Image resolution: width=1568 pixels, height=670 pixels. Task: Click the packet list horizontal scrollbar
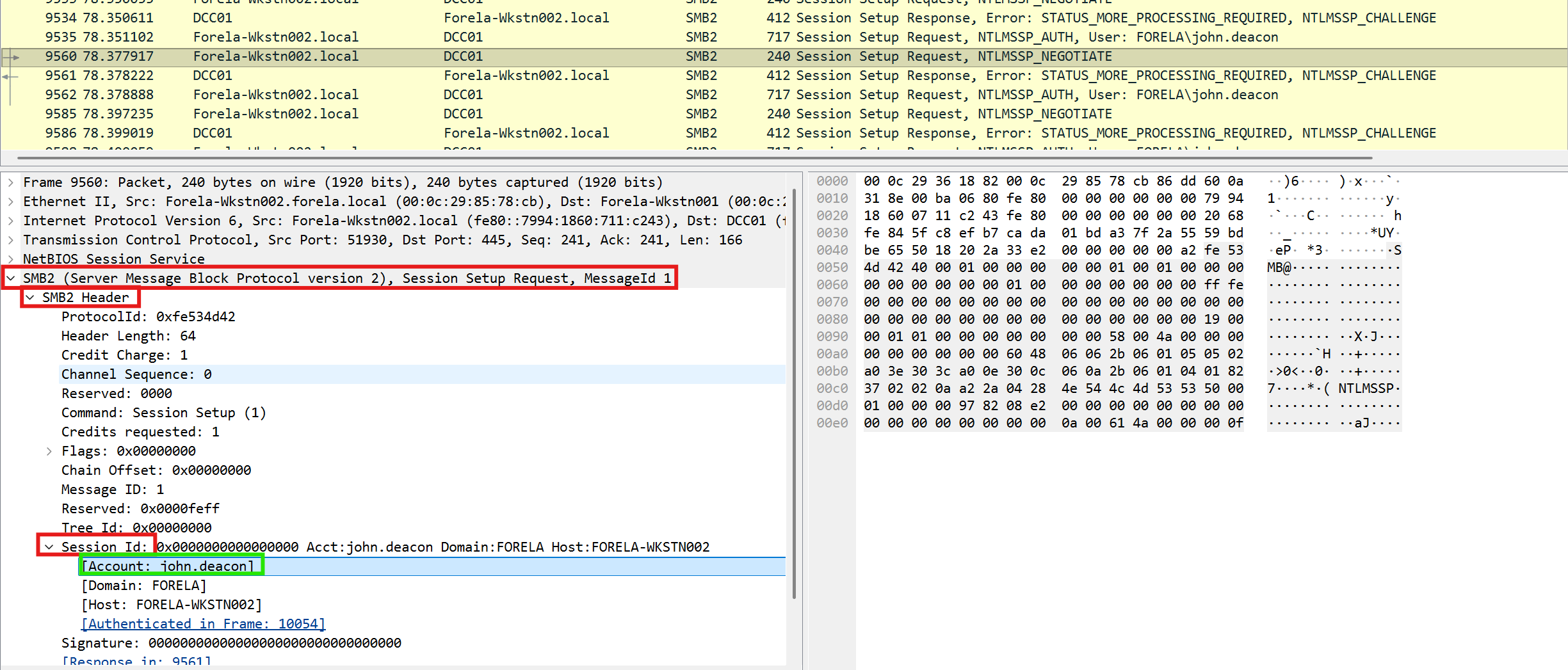pos(694,157)
